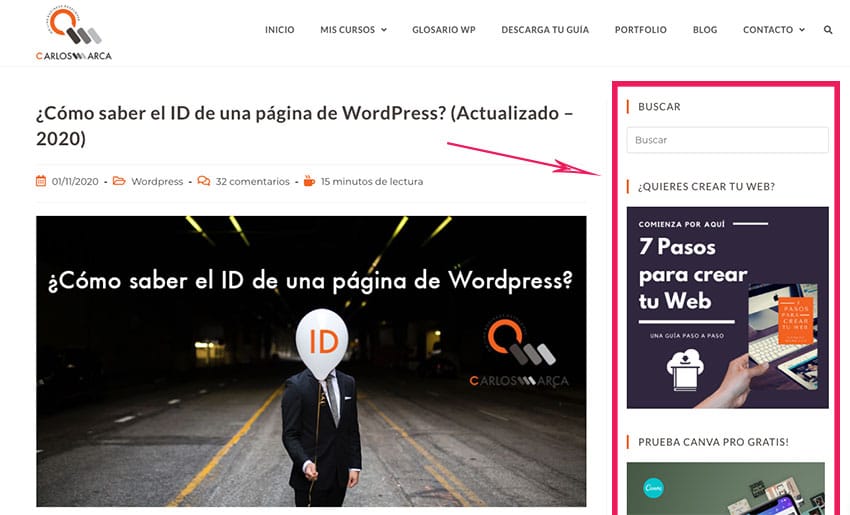Expand the Mis Cursos dropdown arrow
This screenshot has height=515, width=850.
pyautogui.click(x=384, y=30)
